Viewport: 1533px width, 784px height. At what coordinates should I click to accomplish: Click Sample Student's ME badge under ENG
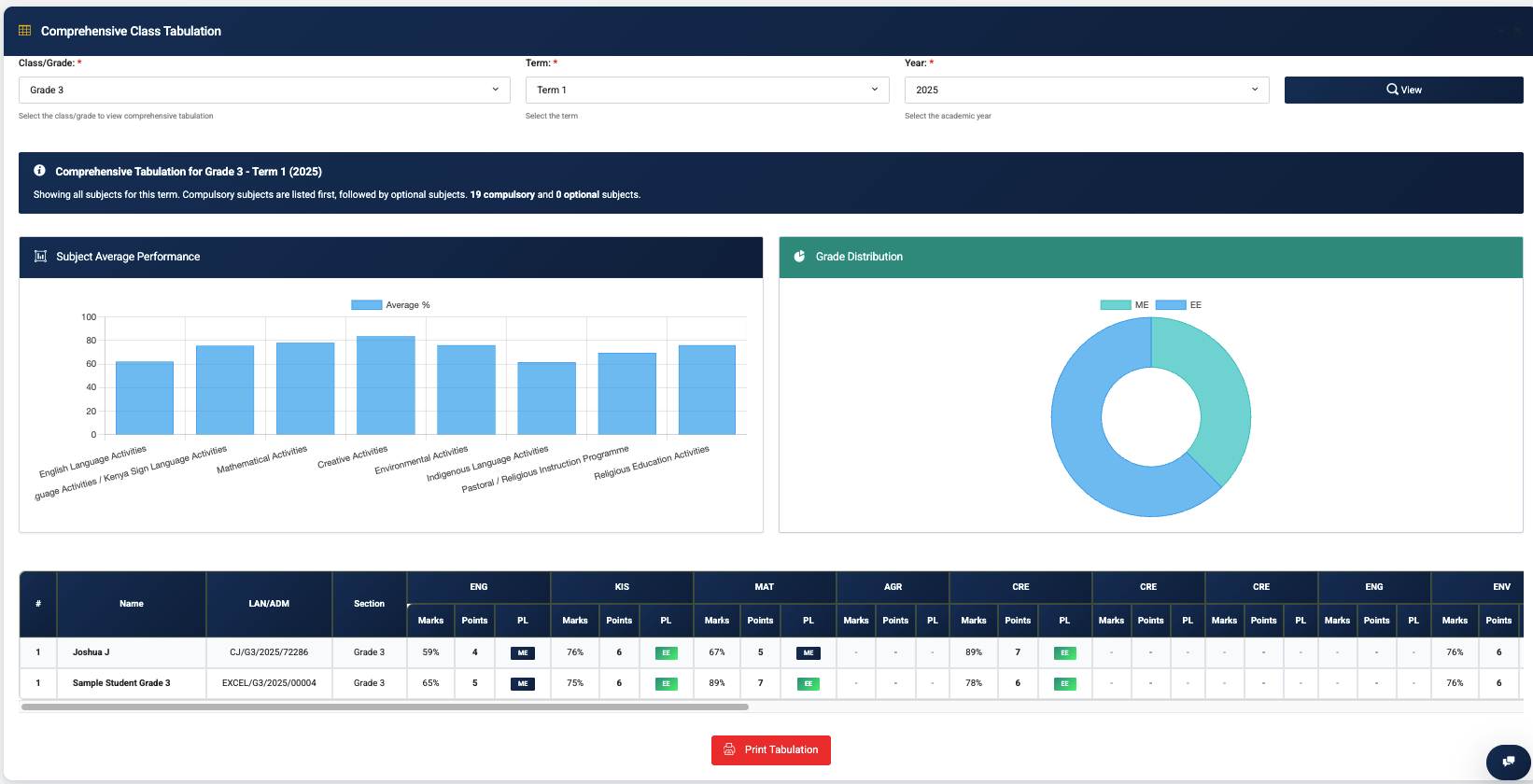pyautogui.click(x=523, y=684)
